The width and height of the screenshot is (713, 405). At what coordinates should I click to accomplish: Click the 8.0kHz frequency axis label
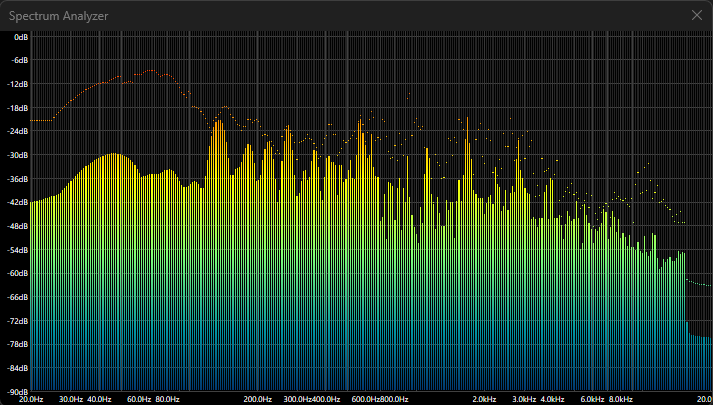click(621, 399)
